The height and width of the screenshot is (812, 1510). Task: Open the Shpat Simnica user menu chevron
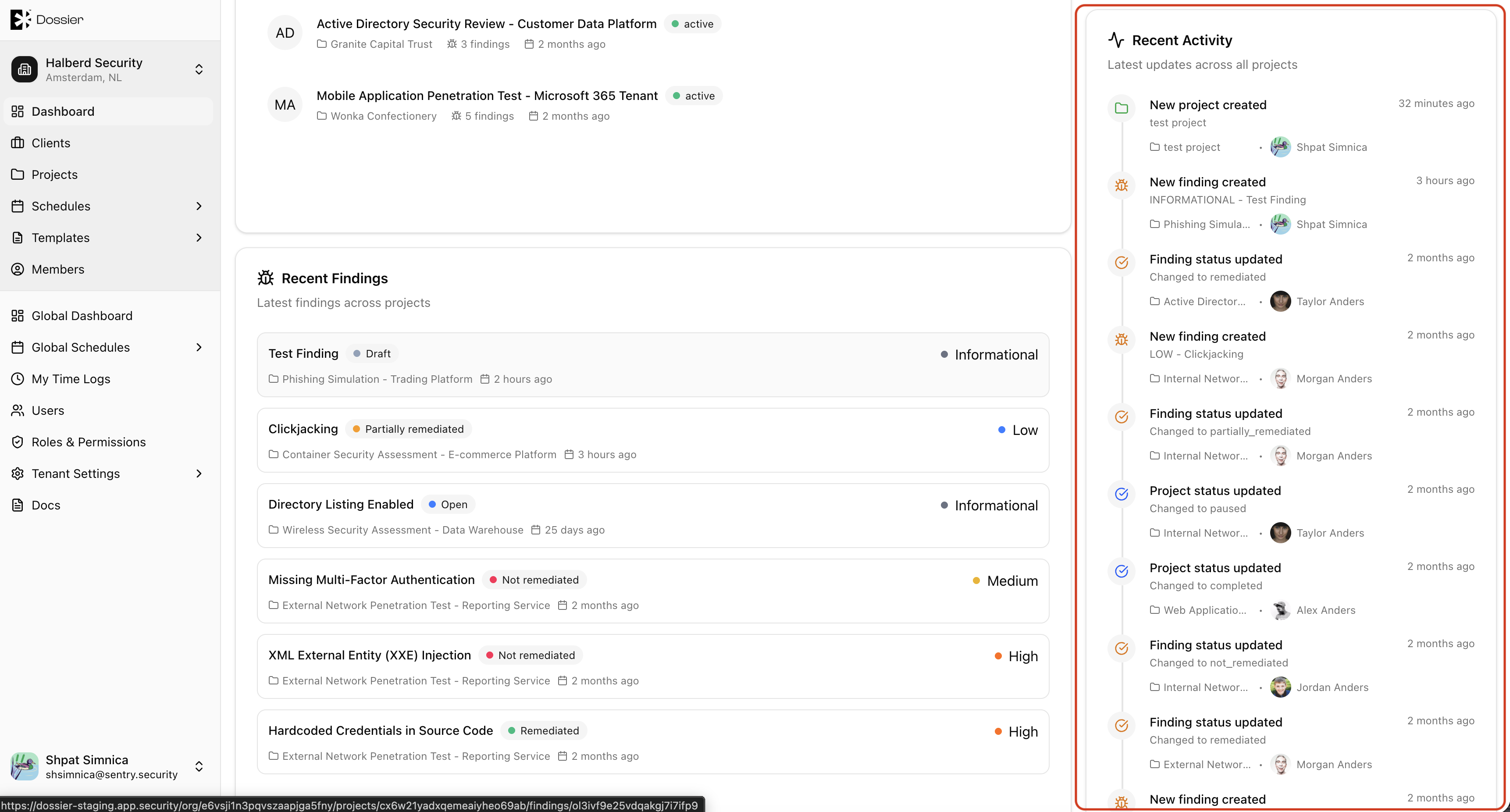[199, 766]
